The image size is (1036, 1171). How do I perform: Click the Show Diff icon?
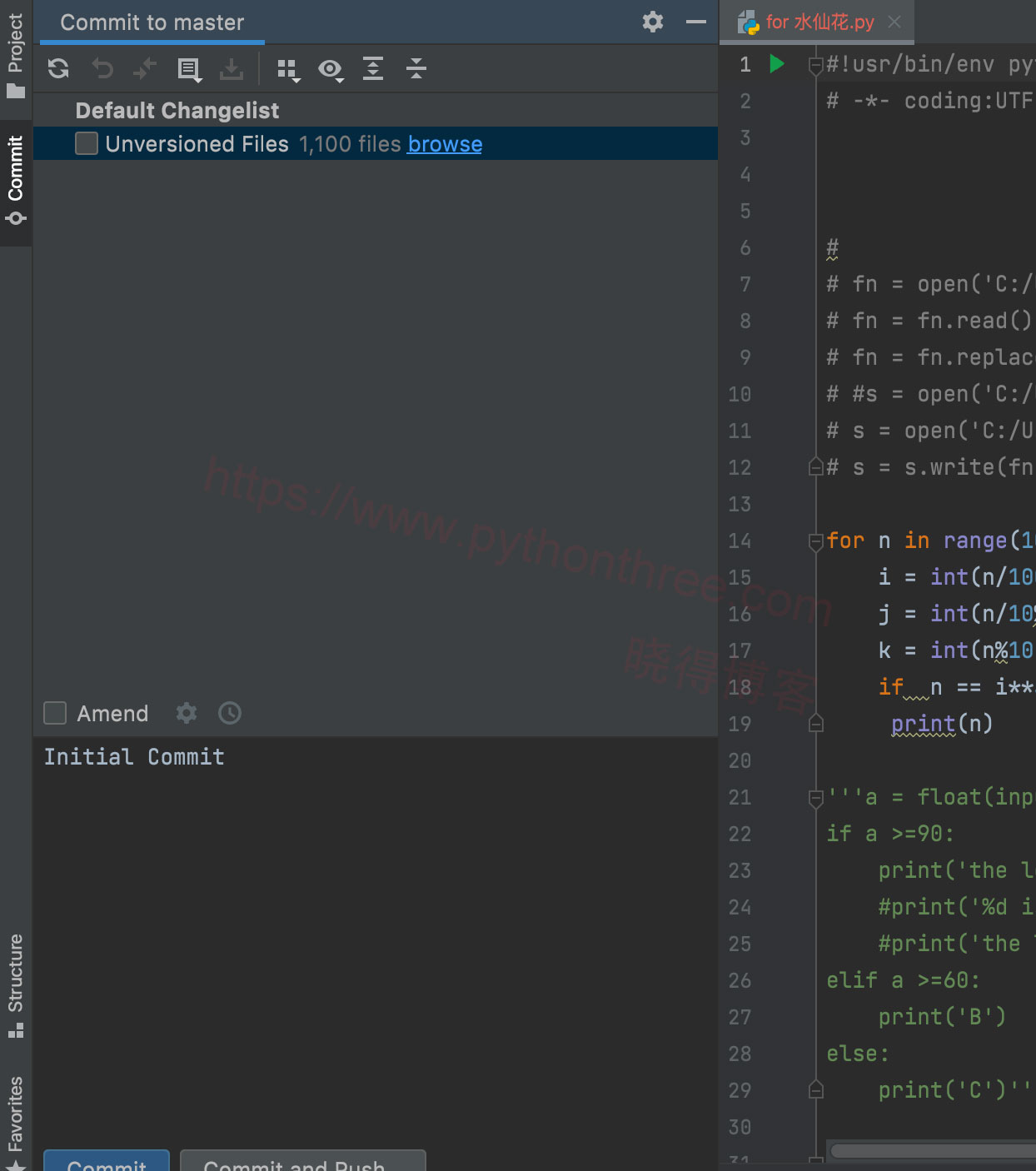(x=145, y=68)
